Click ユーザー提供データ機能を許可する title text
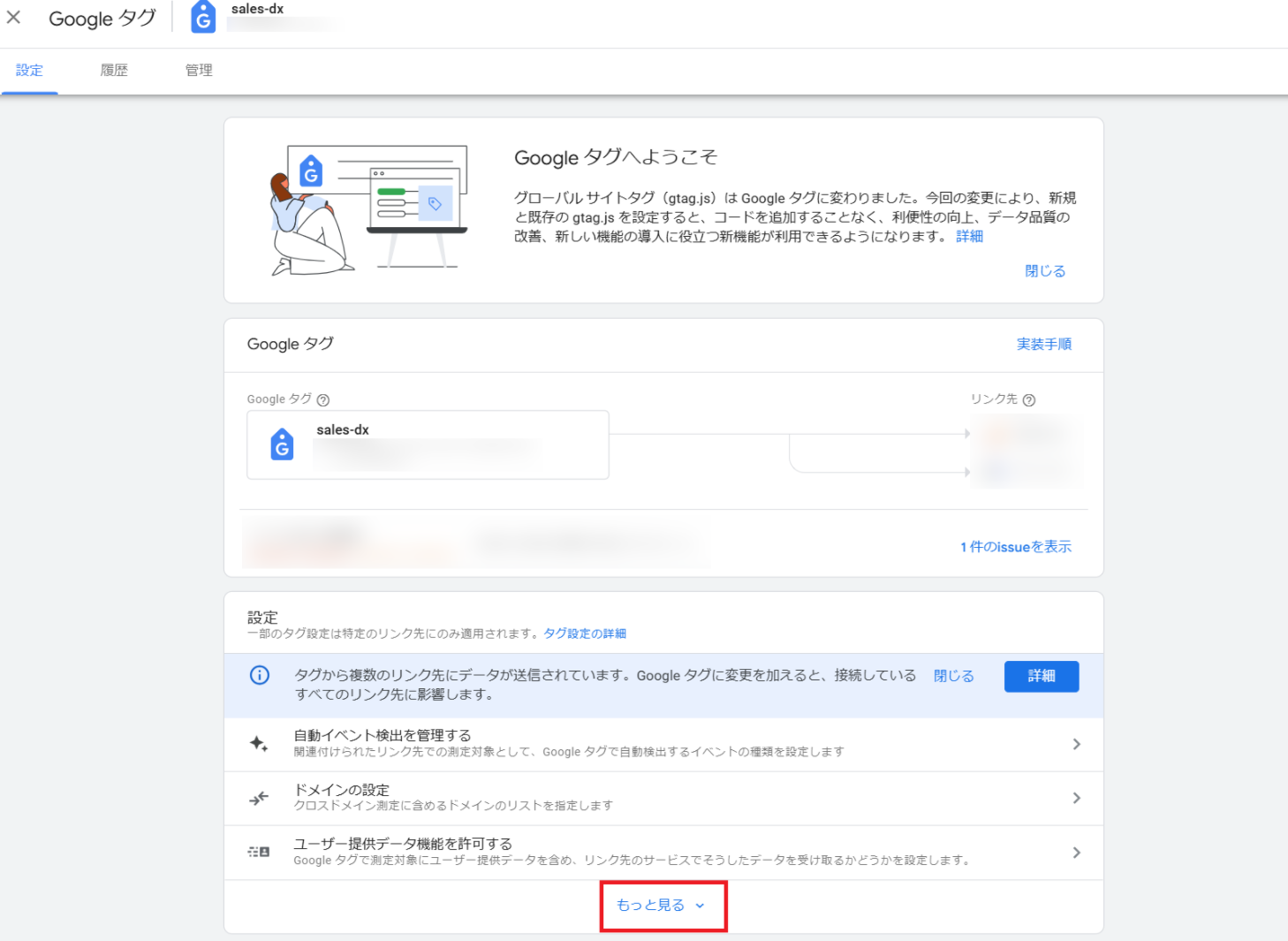Viewport: 1288px width, 941px height. pos(403,844)
